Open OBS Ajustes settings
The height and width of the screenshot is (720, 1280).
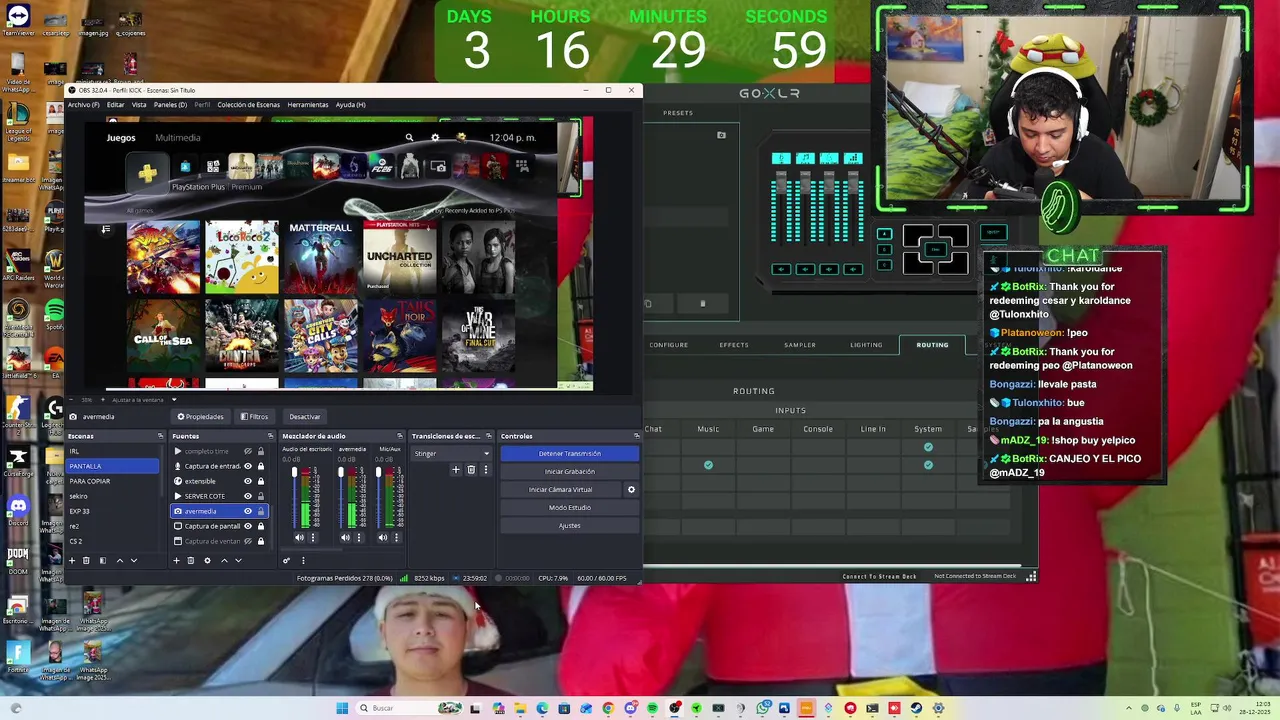click(569, 525)
